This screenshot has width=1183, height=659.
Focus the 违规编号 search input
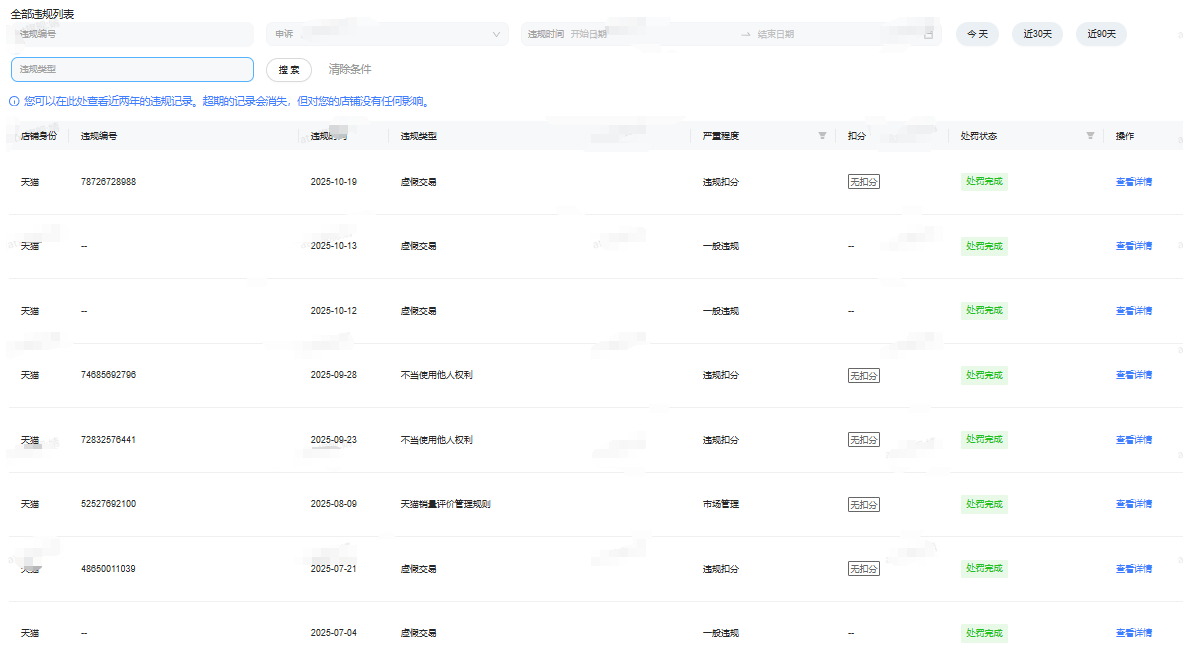pyautogui.click(x=132, y=34)
